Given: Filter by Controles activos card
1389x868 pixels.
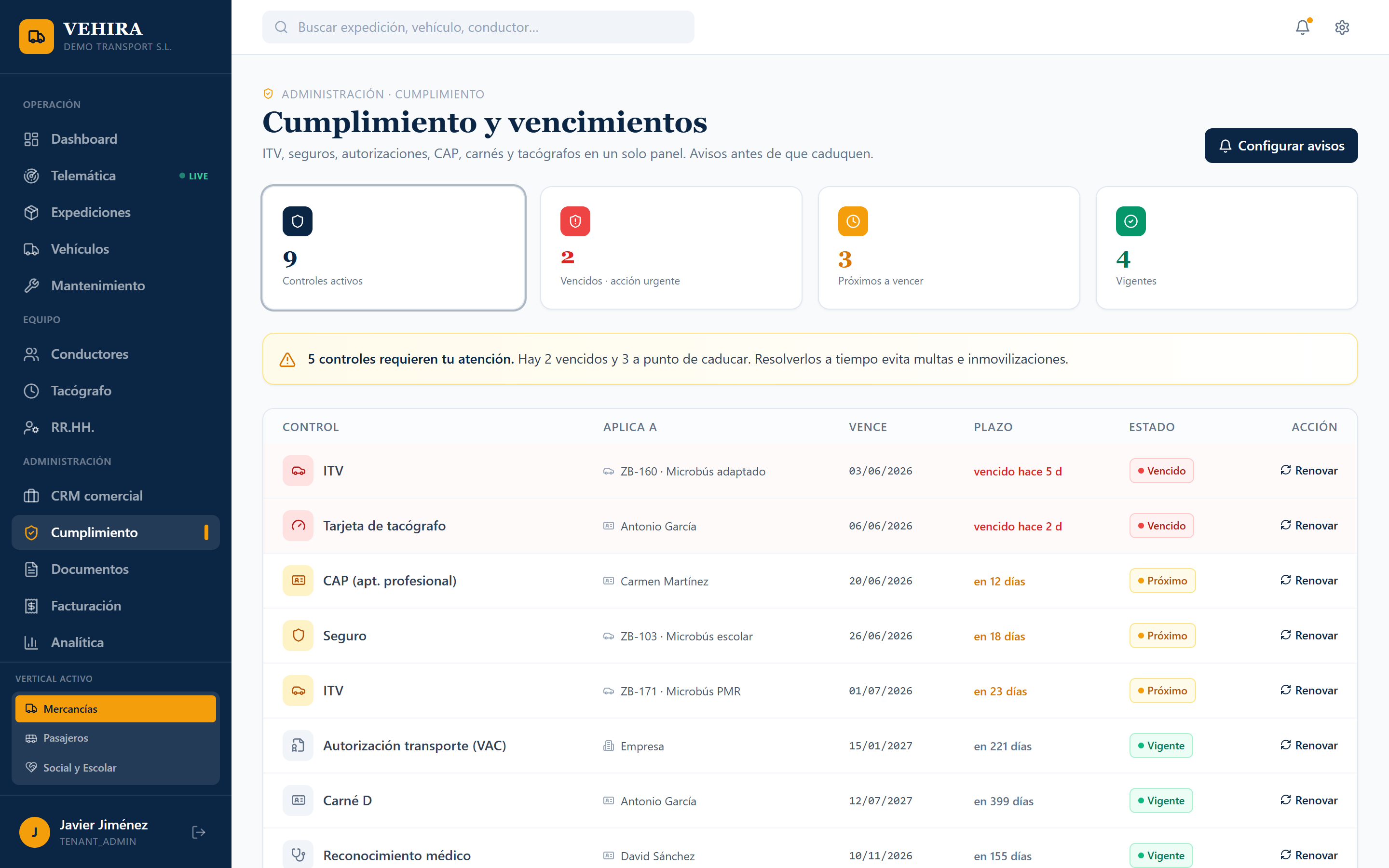Looking at the screenshot, I should [x=393, y=248].
